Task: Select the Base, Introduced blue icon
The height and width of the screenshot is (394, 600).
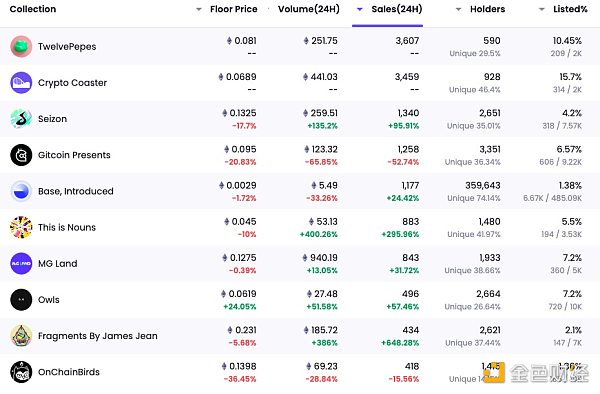Action: click(21, 191)
